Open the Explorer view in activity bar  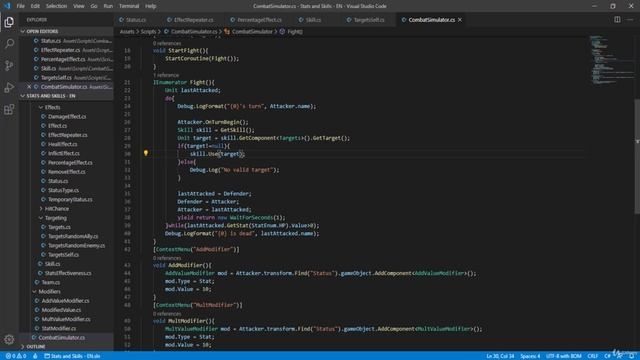9,22
